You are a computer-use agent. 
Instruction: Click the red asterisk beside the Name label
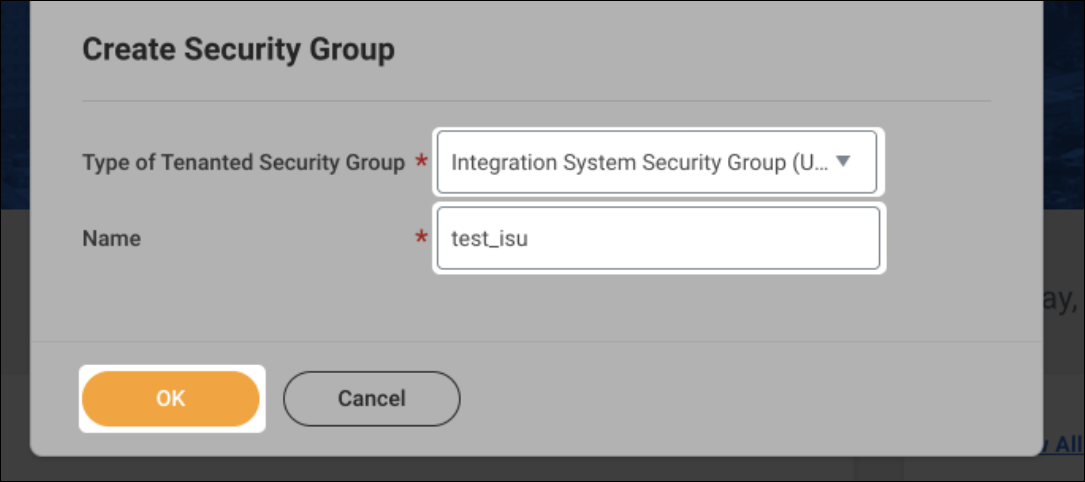pos(420,239)
